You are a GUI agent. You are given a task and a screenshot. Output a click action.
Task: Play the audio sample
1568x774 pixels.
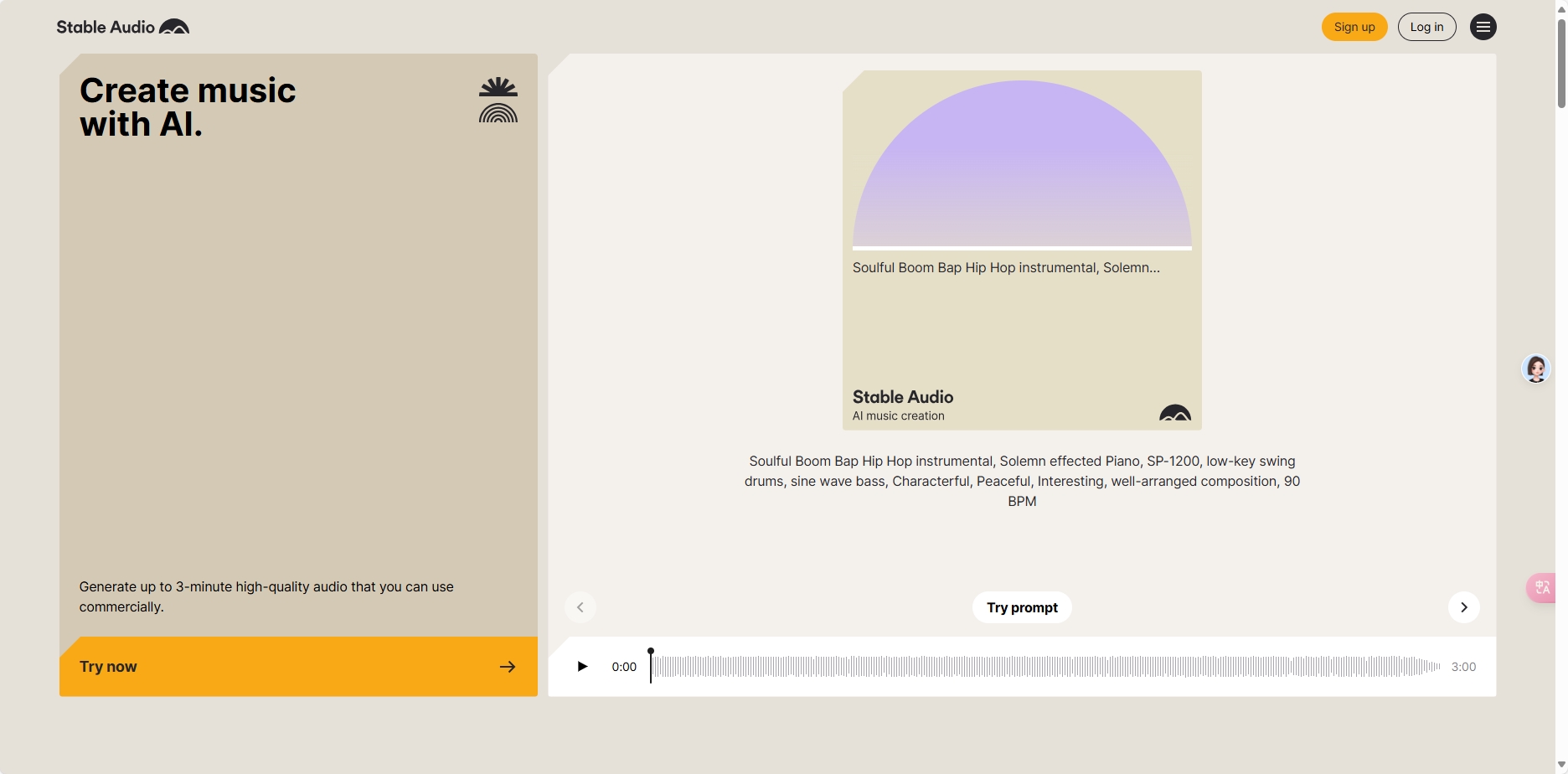coord(582,667)
